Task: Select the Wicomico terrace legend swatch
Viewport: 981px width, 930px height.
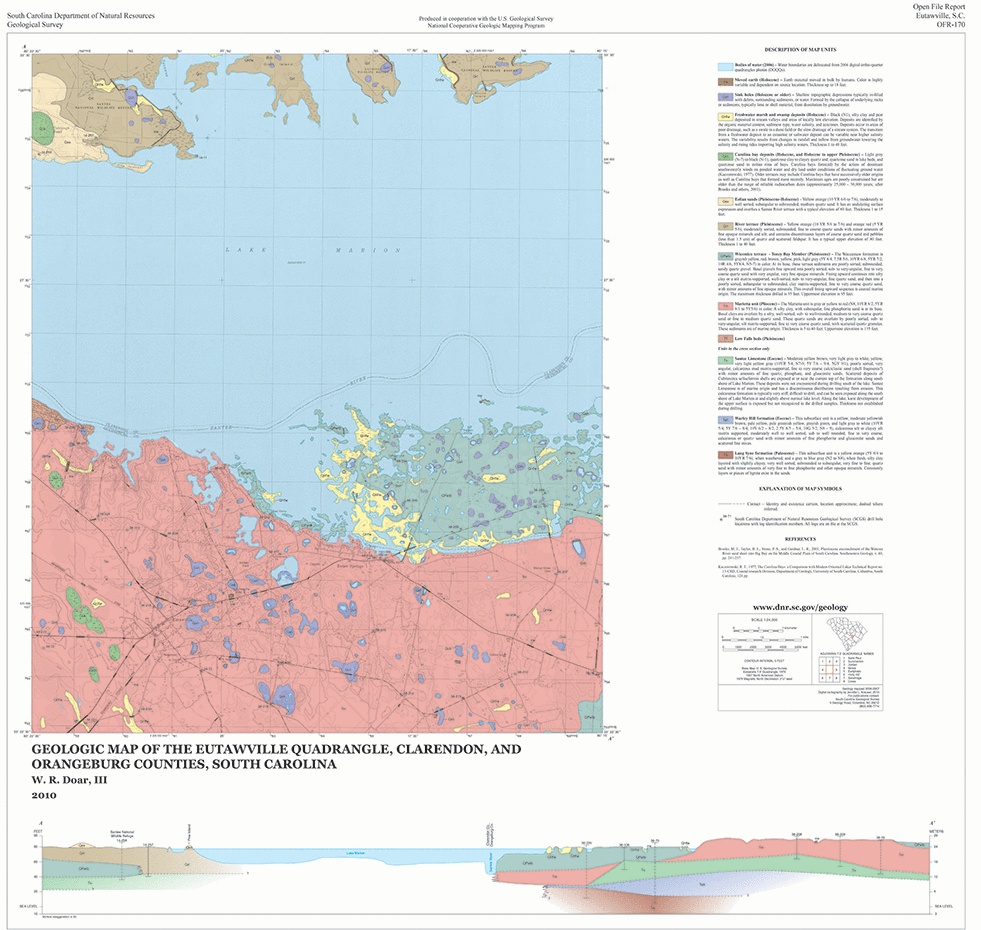Action: point(726,256)
